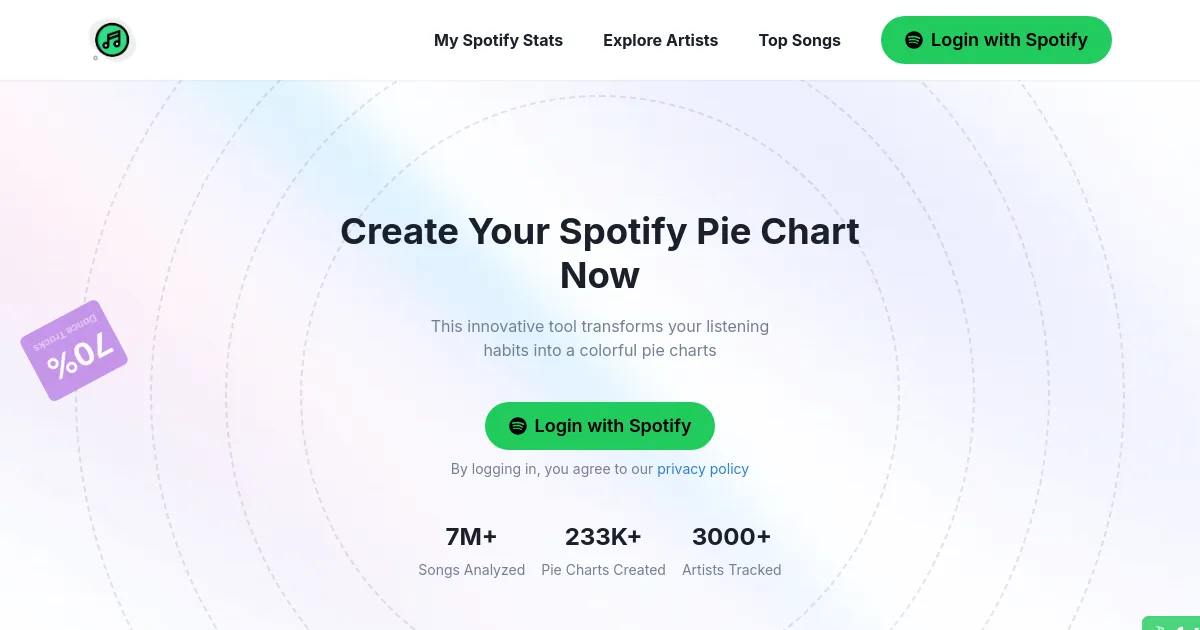The width and height of the screenshot is (1200, 630).
Task: Open the privacy policy link
Action: click(x=703, y=468)
